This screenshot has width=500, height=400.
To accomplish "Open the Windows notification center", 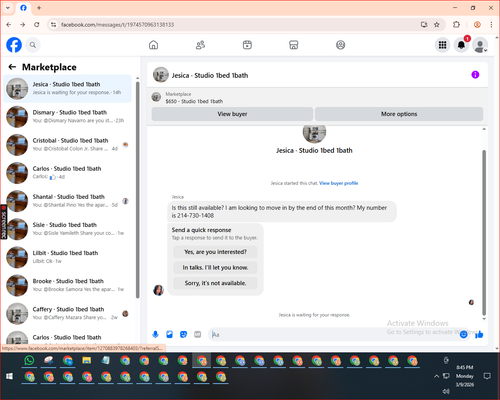I will tap(487, 376).
